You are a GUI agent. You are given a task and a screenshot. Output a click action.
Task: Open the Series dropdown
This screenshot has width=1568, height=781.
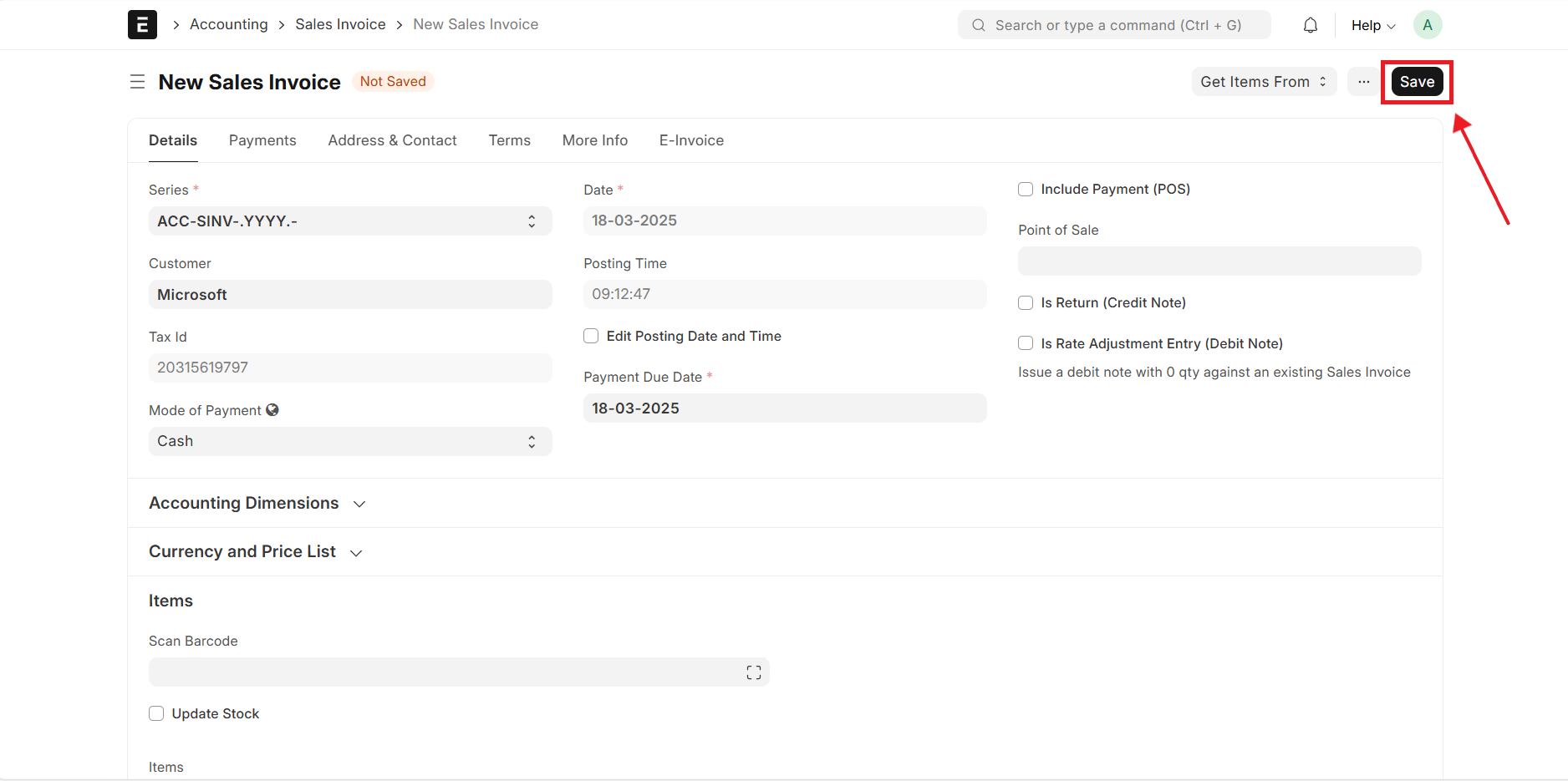pyautogui.click(x=349, y=221)
